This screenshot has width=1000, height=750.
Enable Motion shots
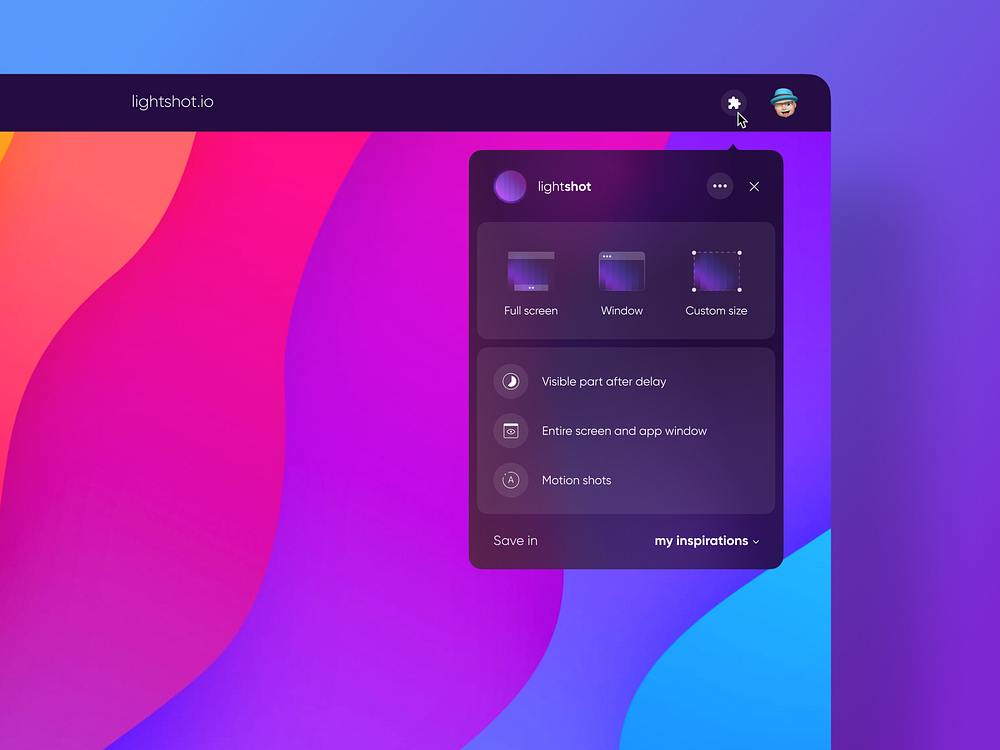577,480
